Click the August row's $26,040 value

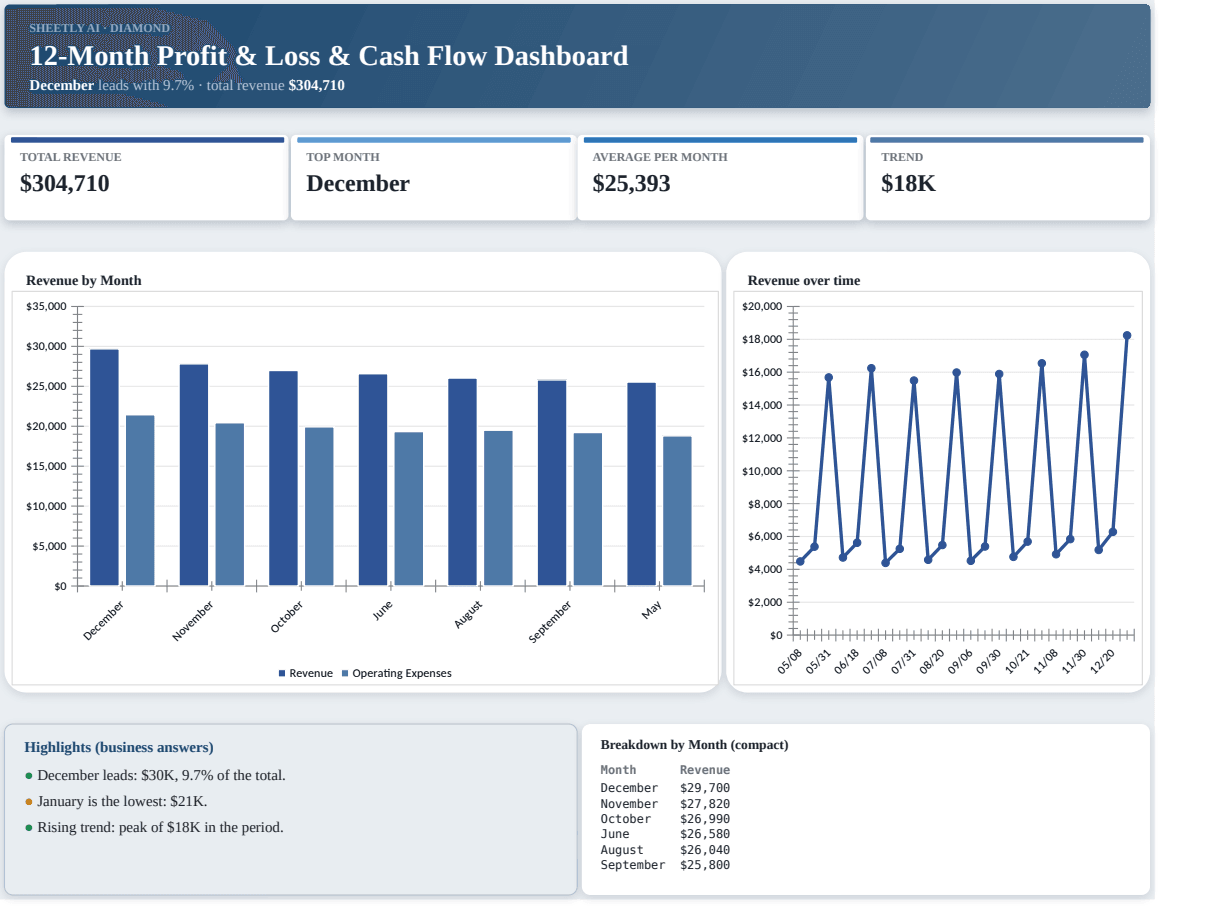[705, 850]
